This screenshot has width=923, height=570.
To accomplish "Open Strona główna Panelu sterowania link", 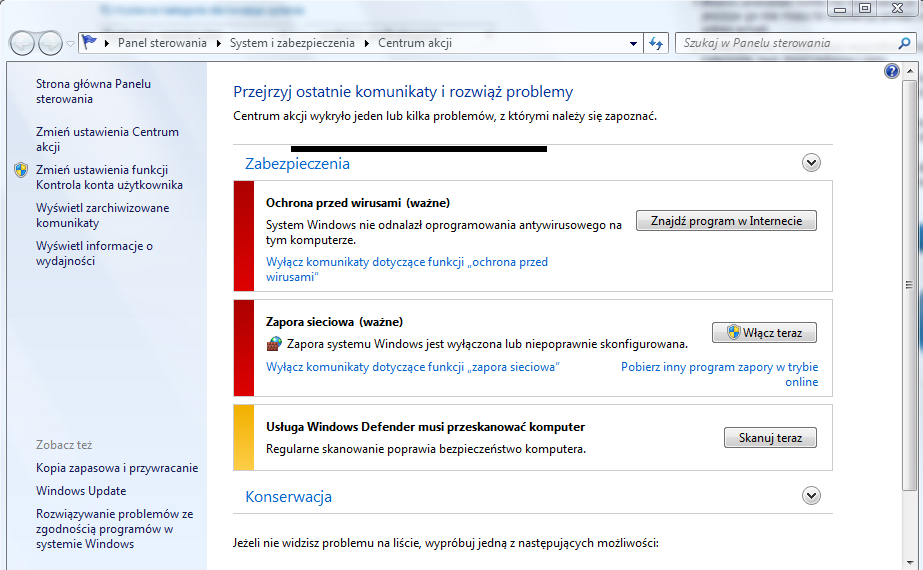I will [x=93, y=91].
